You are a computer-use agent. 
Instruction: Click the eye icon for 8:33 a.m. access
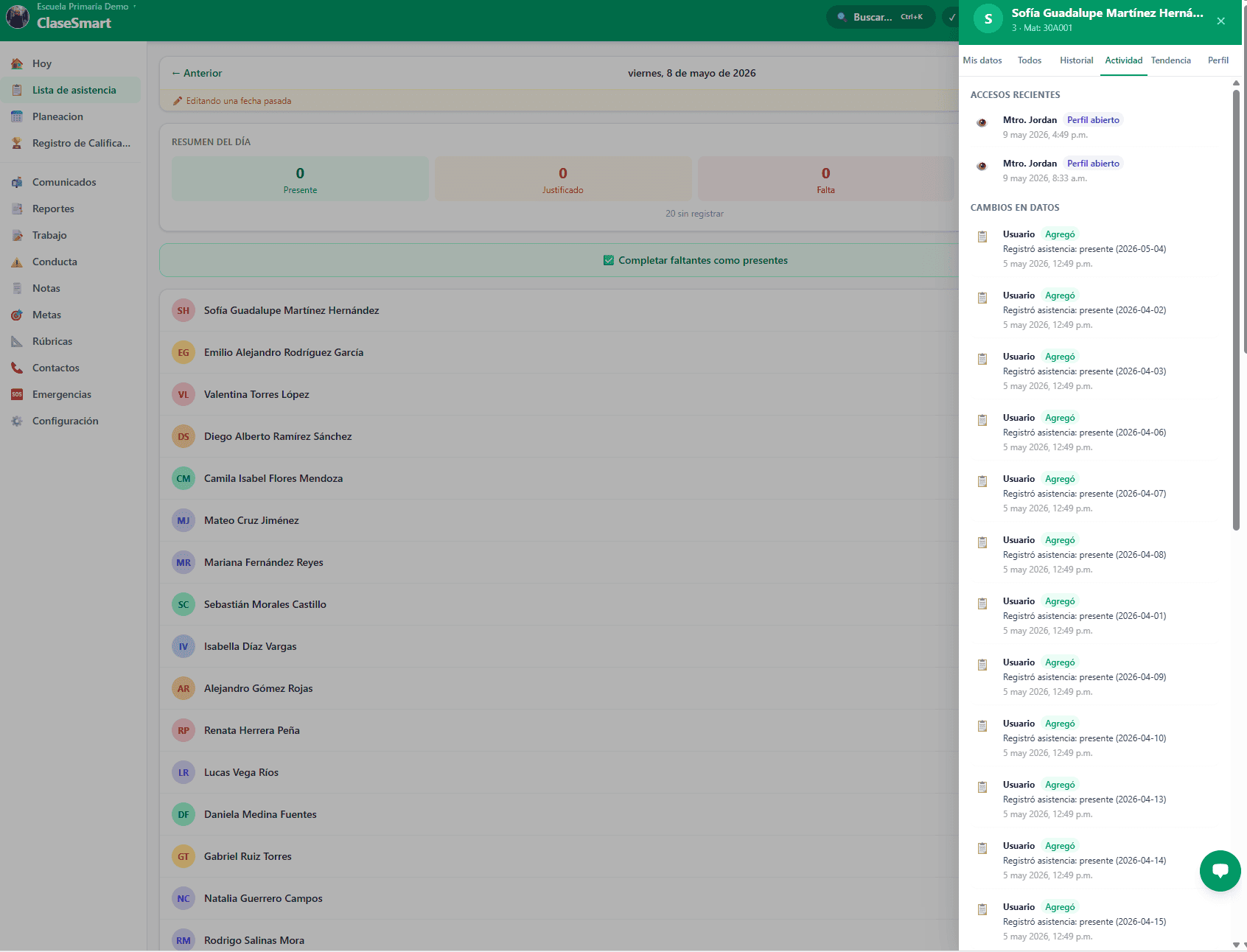pos(982,166)
